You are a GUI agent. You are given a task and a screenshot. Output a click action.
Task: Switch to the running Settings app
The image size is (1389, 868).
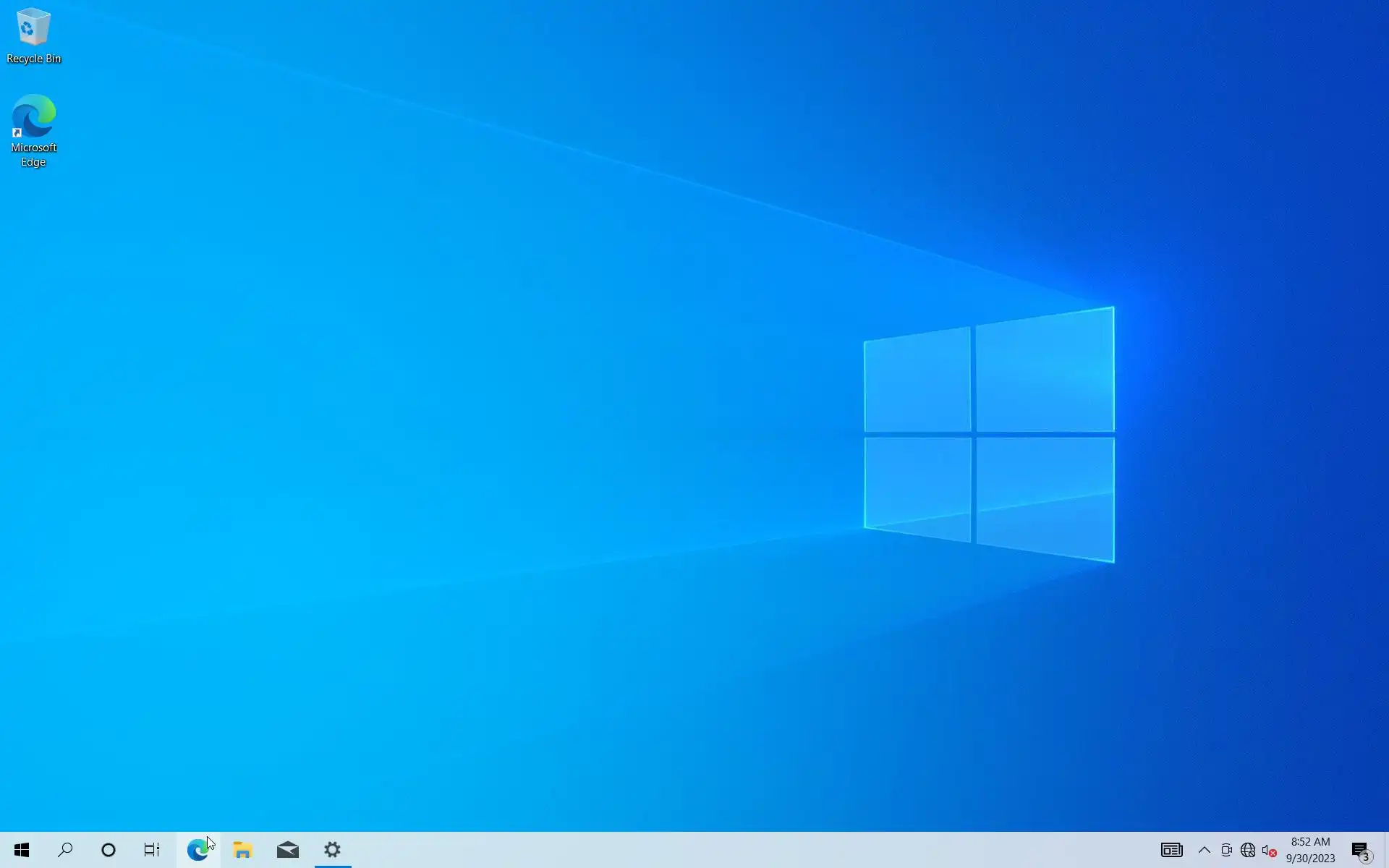(x=332, y=850)
